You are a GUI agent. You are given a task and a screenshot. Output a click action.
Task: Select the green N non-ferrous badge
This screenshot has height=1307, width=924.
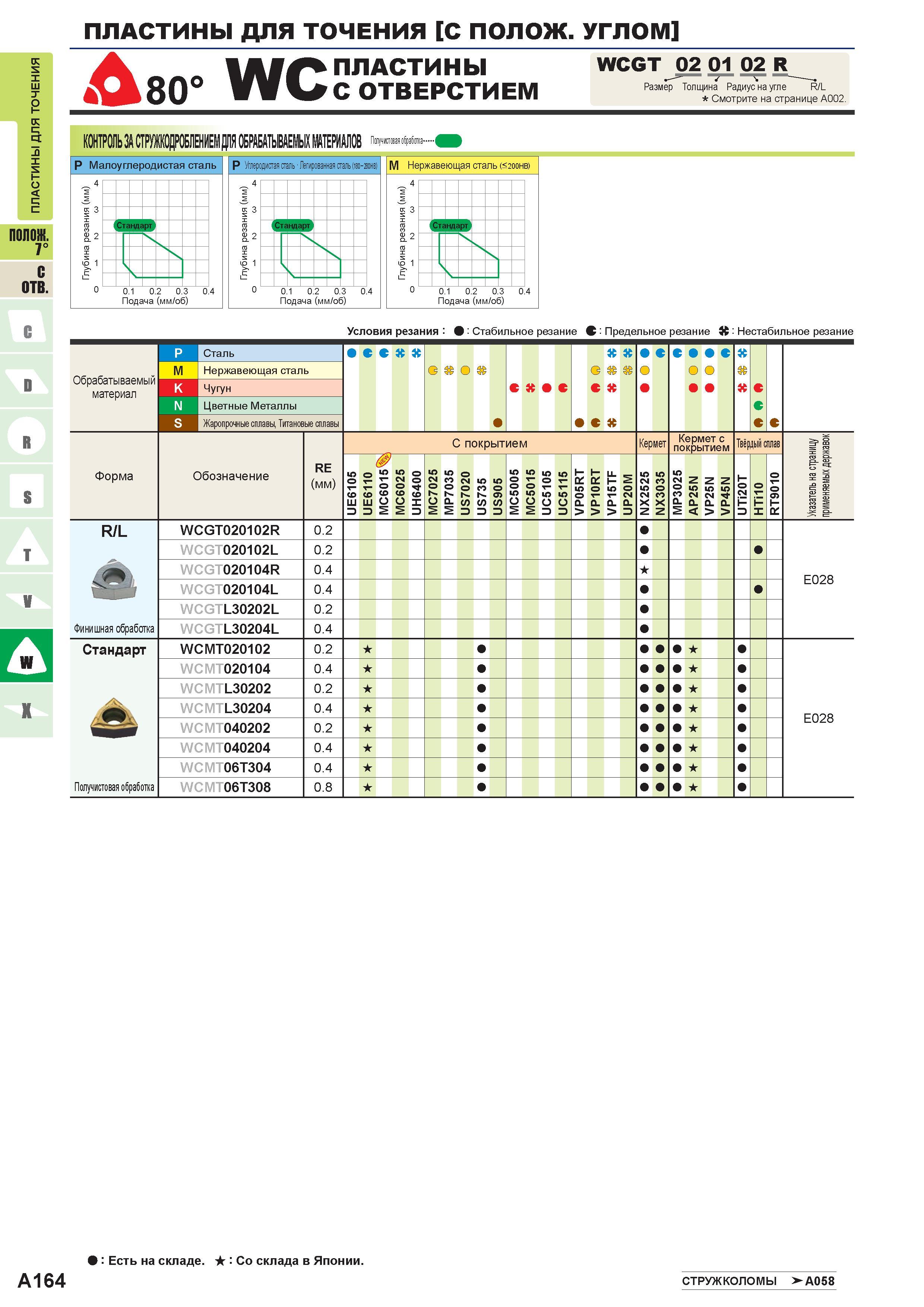pyautogui.click(x=178, y=406)
